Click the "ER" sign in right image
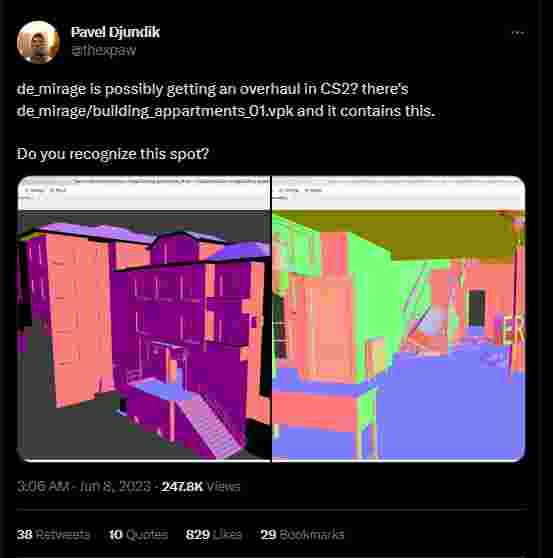The width and height of the screenshot is (553, 558). (x=514, y=330)
